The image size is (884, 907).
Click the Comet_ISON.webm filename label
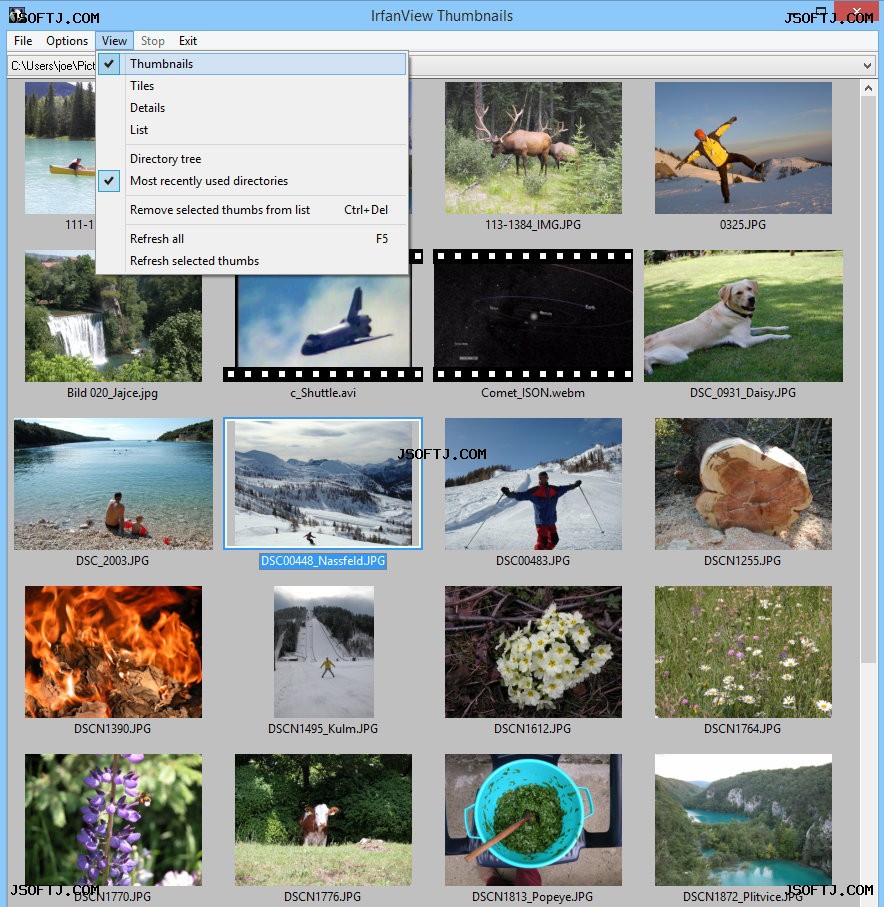click(533, 393)
